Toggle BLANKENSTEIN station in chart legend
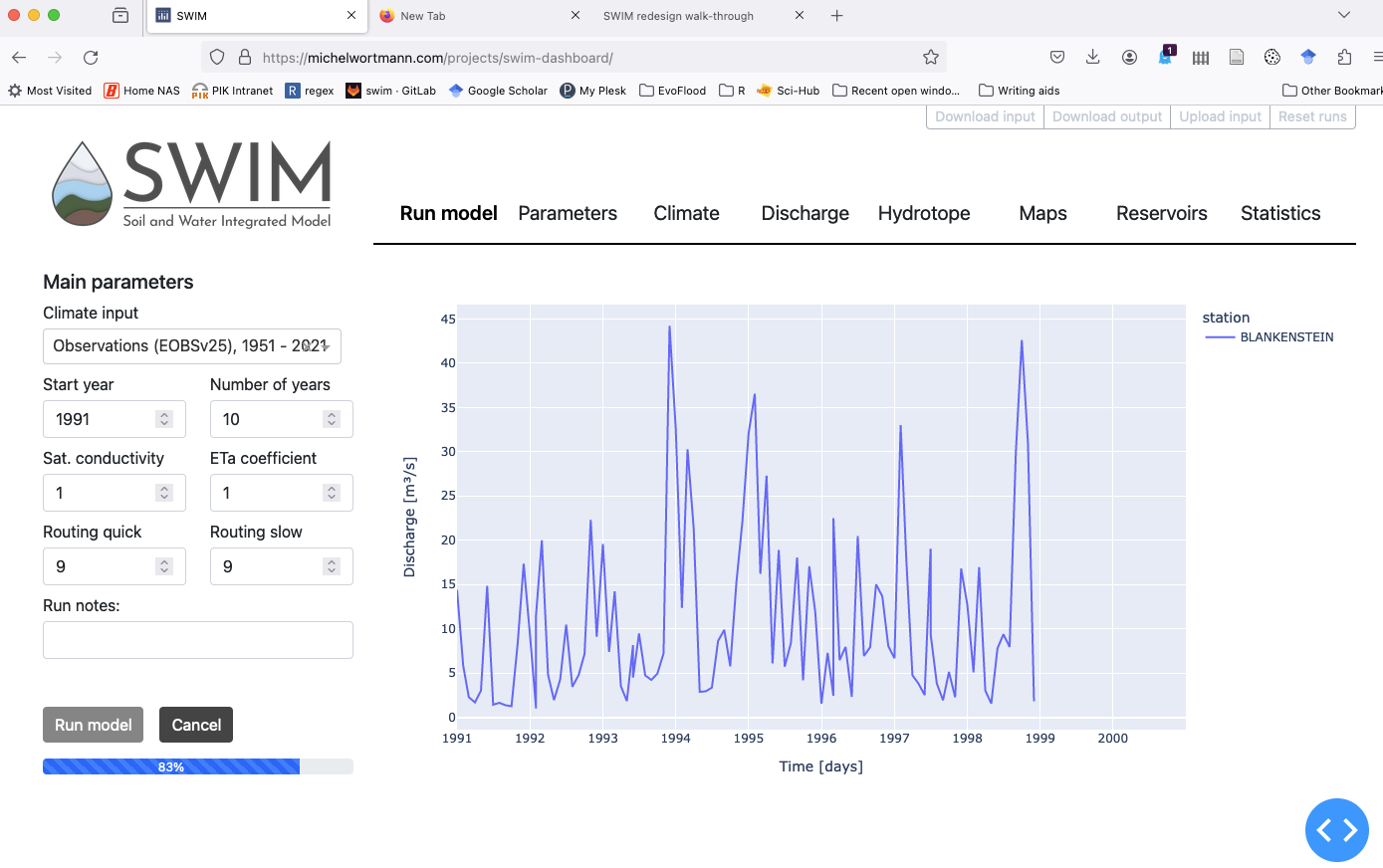Image resolution: width=1383 pixels, height=868 pixels. 1269,337
